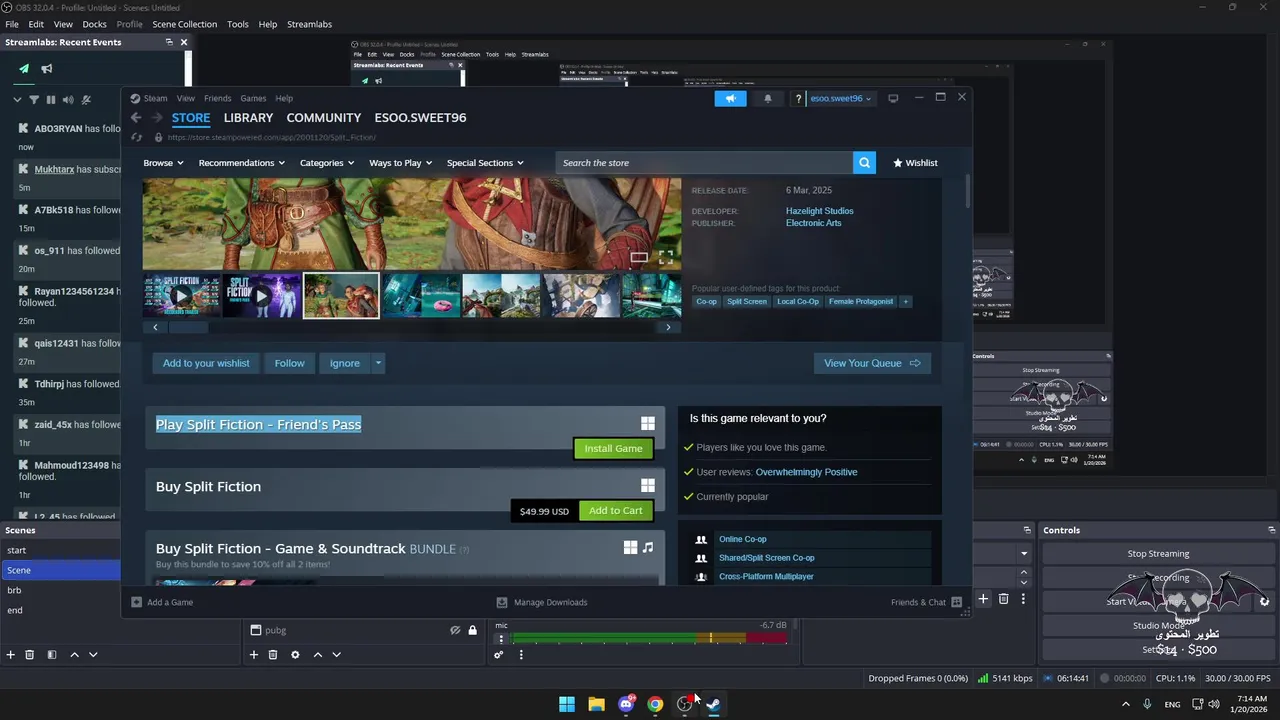Image resolution: width=1280 pixels, height=720 pixels.
Task: Pause the Streamlabs event queue
Action: click(x=51, y=100)
